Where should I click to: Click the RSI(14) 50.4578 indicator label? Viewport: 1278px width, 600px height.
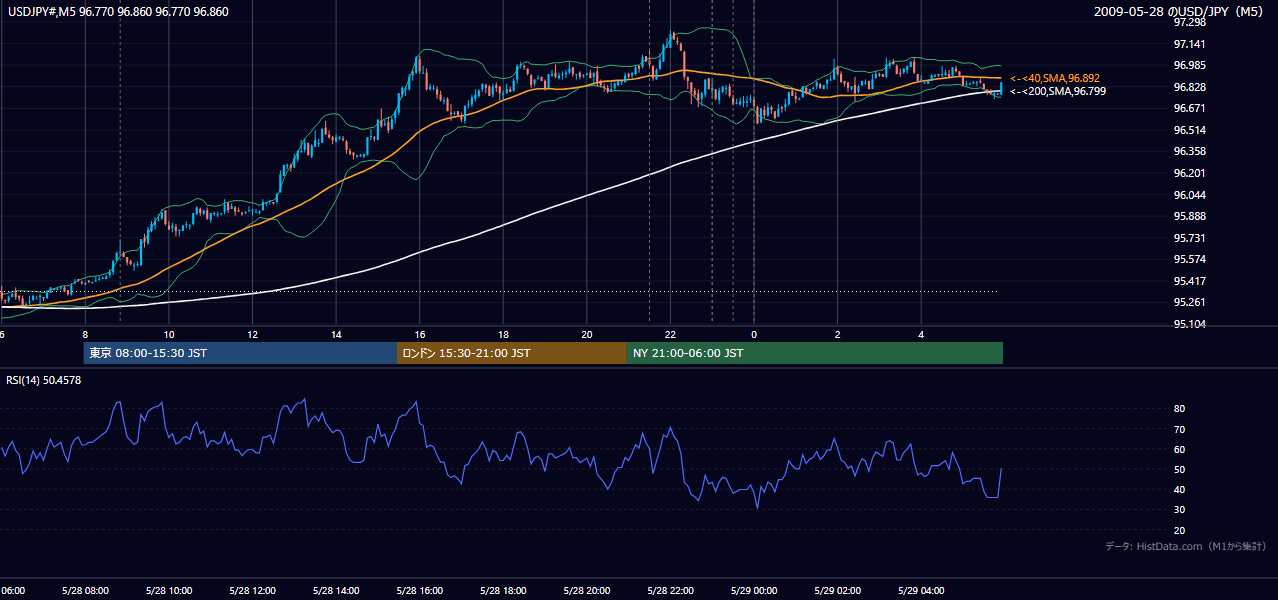click(44, 380)
